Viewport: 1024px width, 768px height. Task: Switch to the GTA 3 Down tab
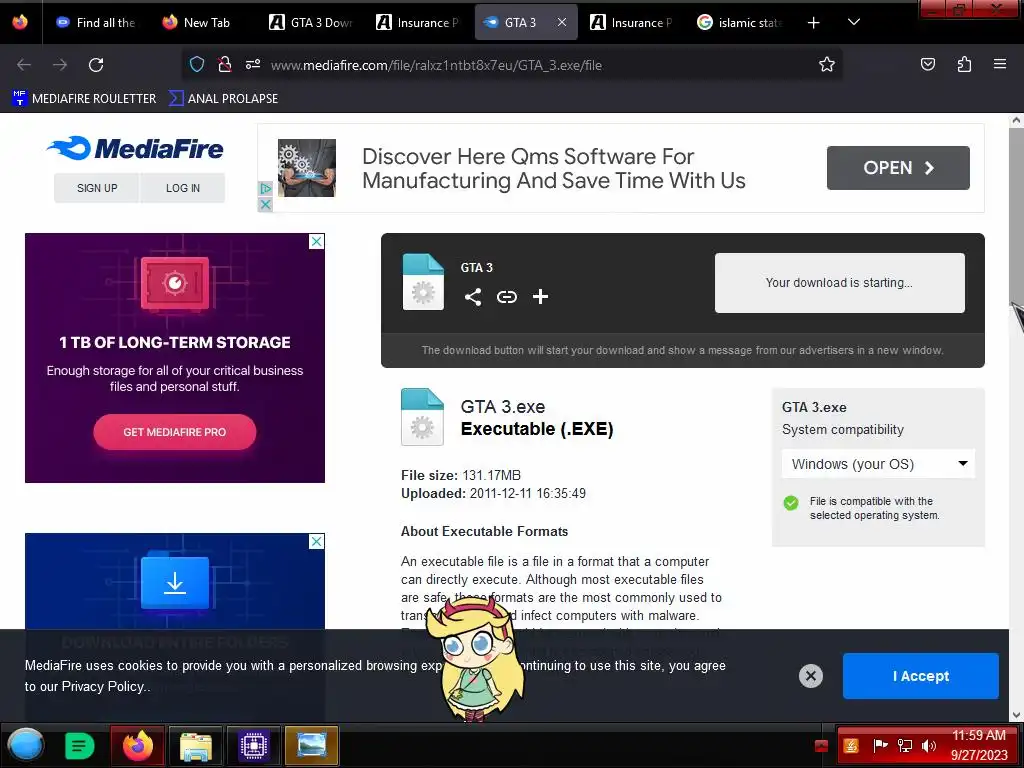click(312, 22)
